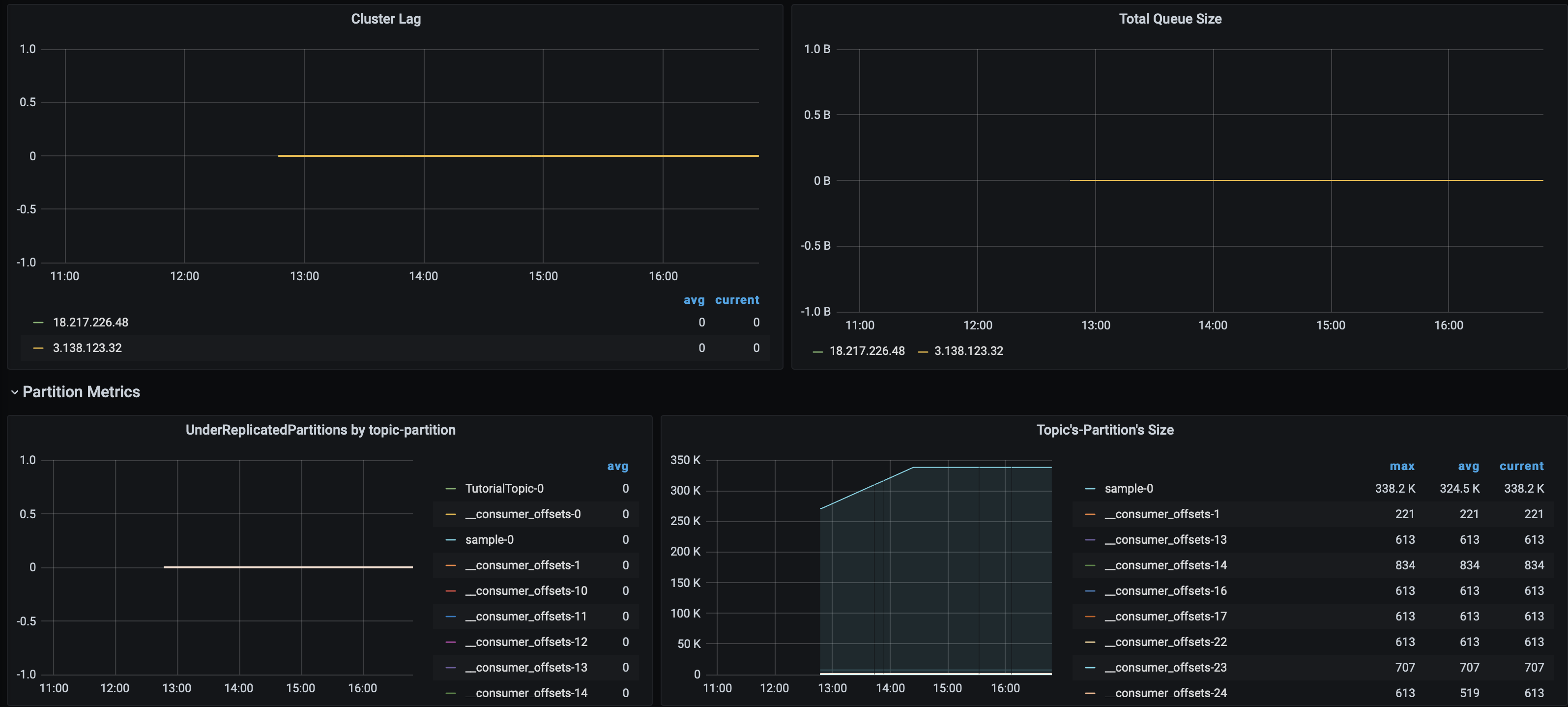
Task: Click the __consumer_offsets-10 color icon in UnderReplicated legend
Action: coord(450,590)
